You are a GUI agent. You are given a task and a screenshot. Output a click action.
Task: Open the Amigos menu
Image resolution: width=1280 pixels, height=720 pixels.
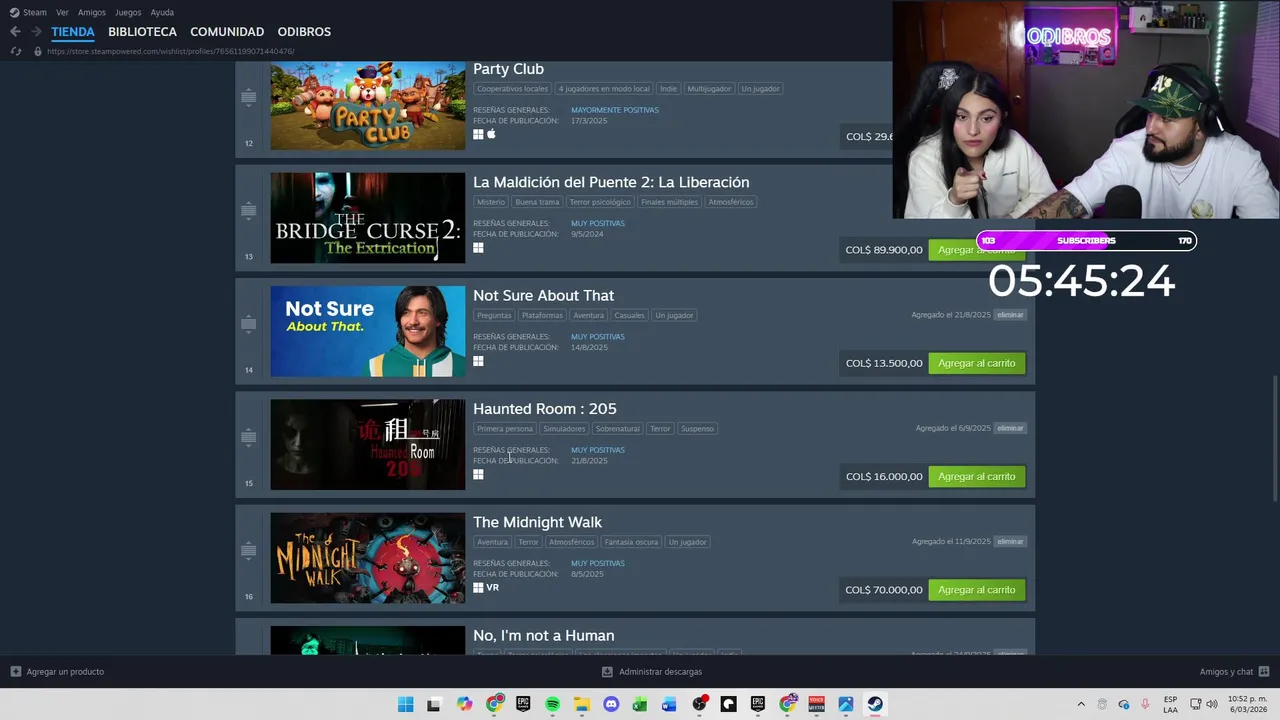point(92,12)
